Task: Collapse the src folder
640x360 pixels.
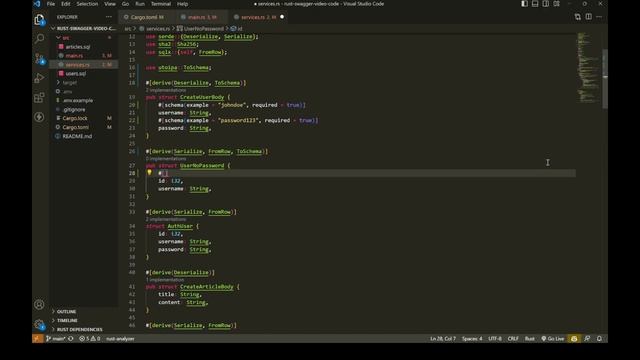Action: coord(84,38)
